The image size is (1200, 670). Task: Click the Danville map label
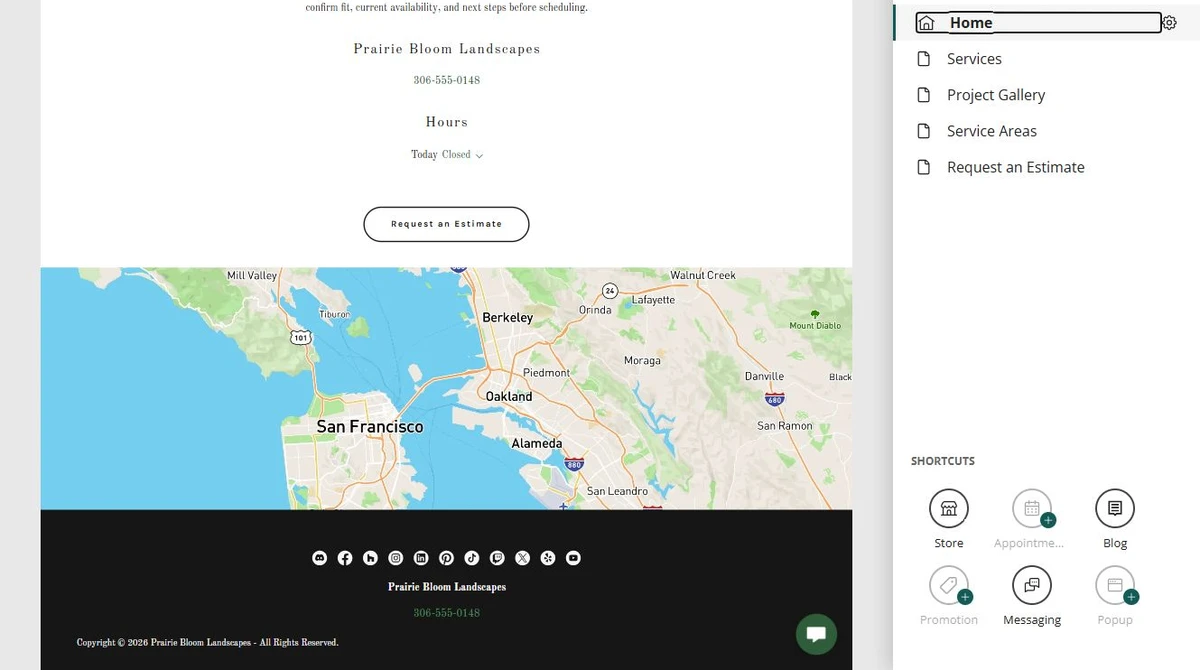[765, 376]
